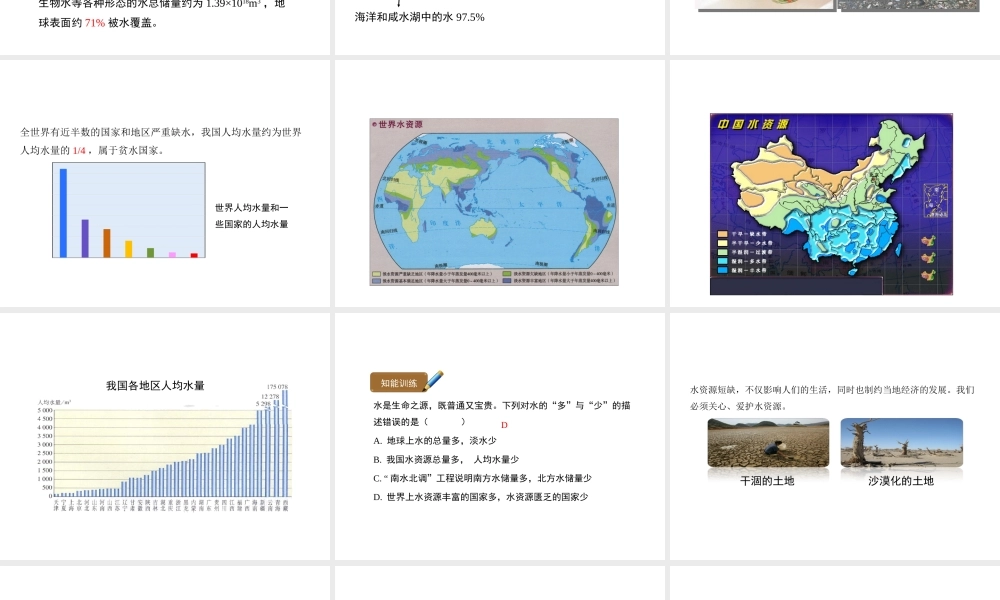
Task: Click the 175 078 value label on chart
Action: (x=277, y=387)
